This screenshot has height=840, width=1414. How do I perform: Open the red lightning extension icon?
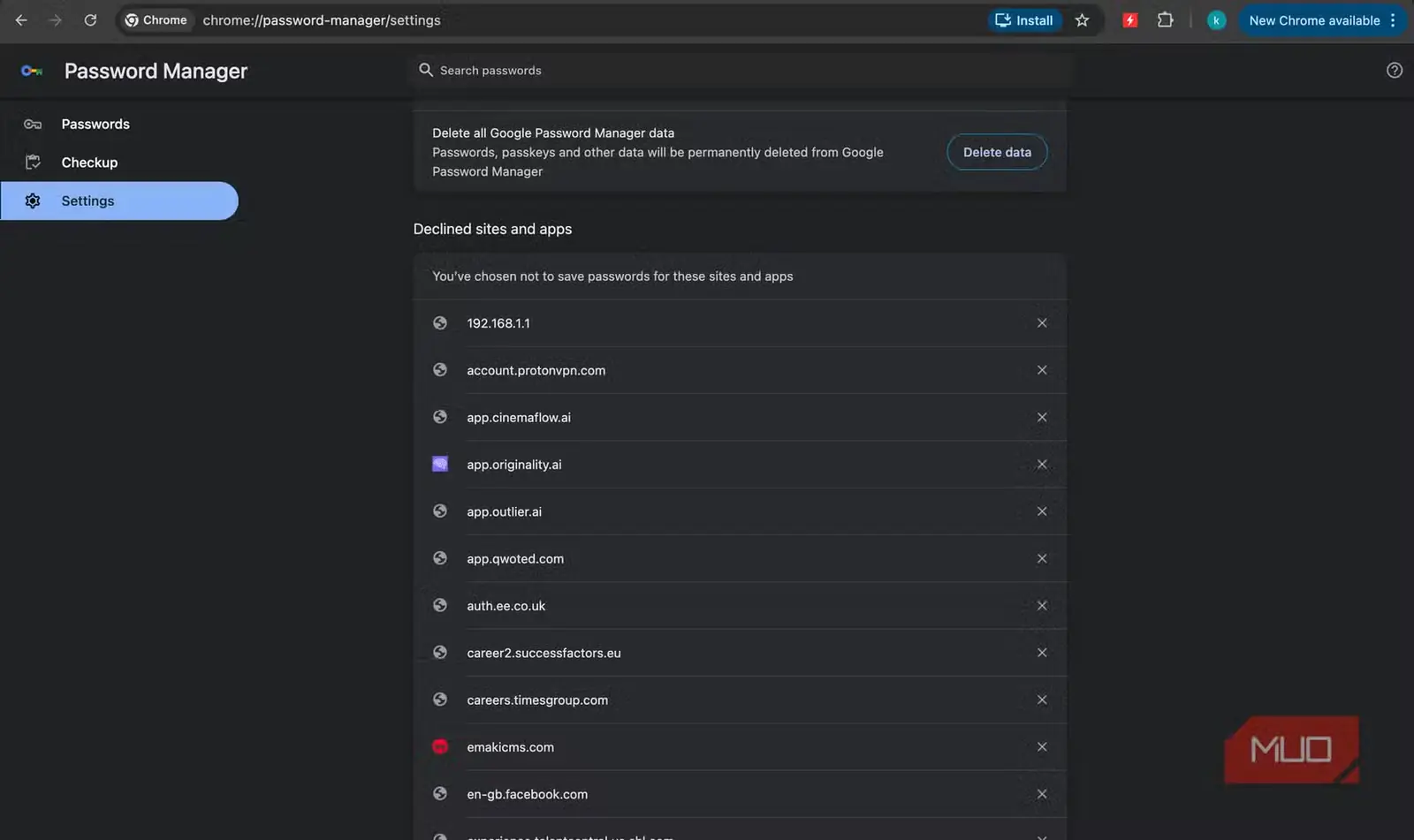[1129, 20]
